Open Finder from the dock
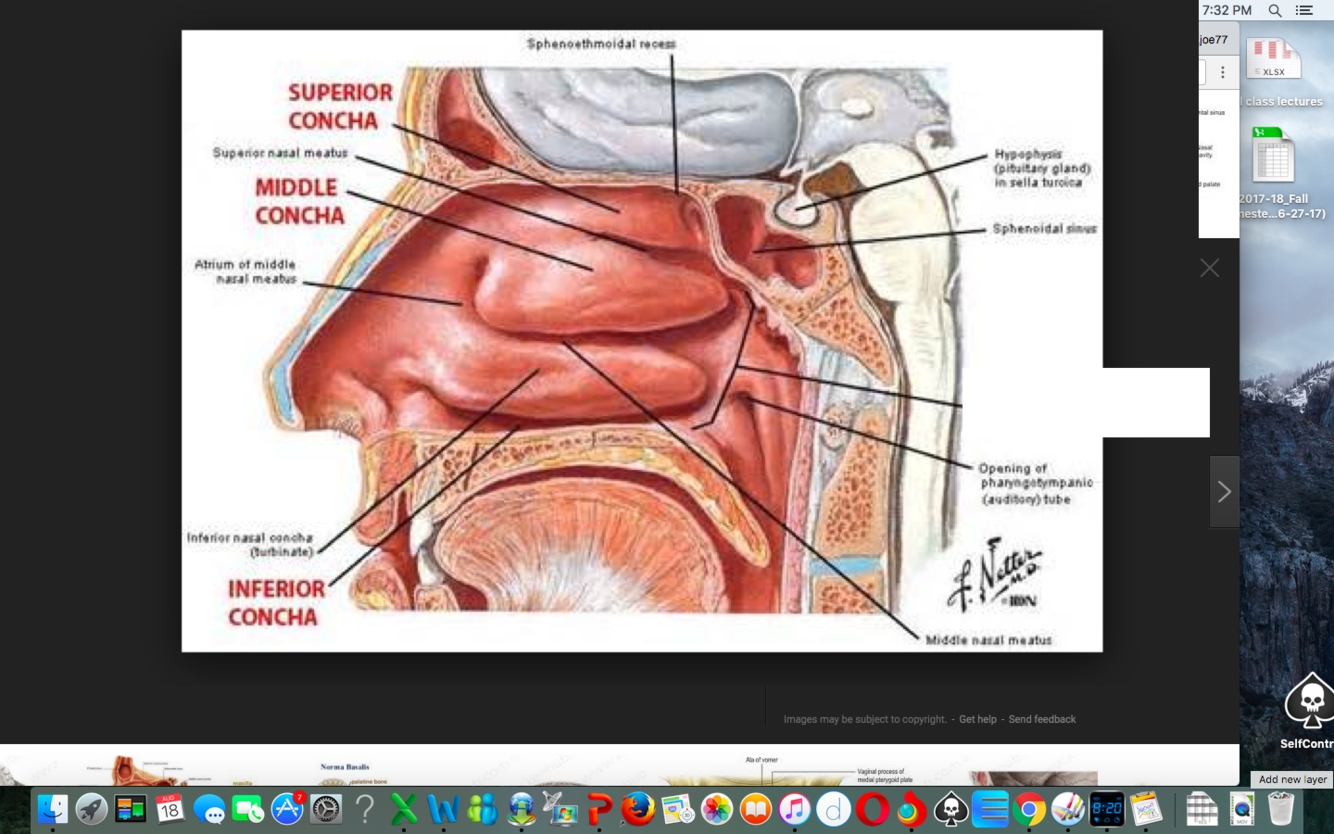 point(52,808)
